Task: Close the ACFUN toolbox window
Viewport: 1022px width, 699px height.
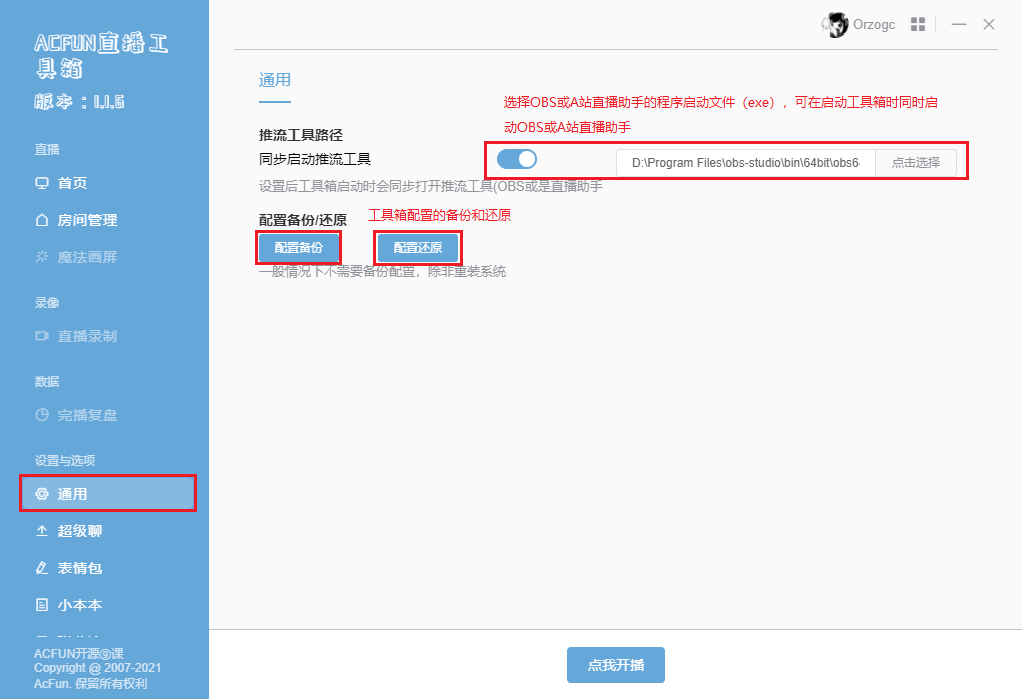Action: (x=989, y=25)
